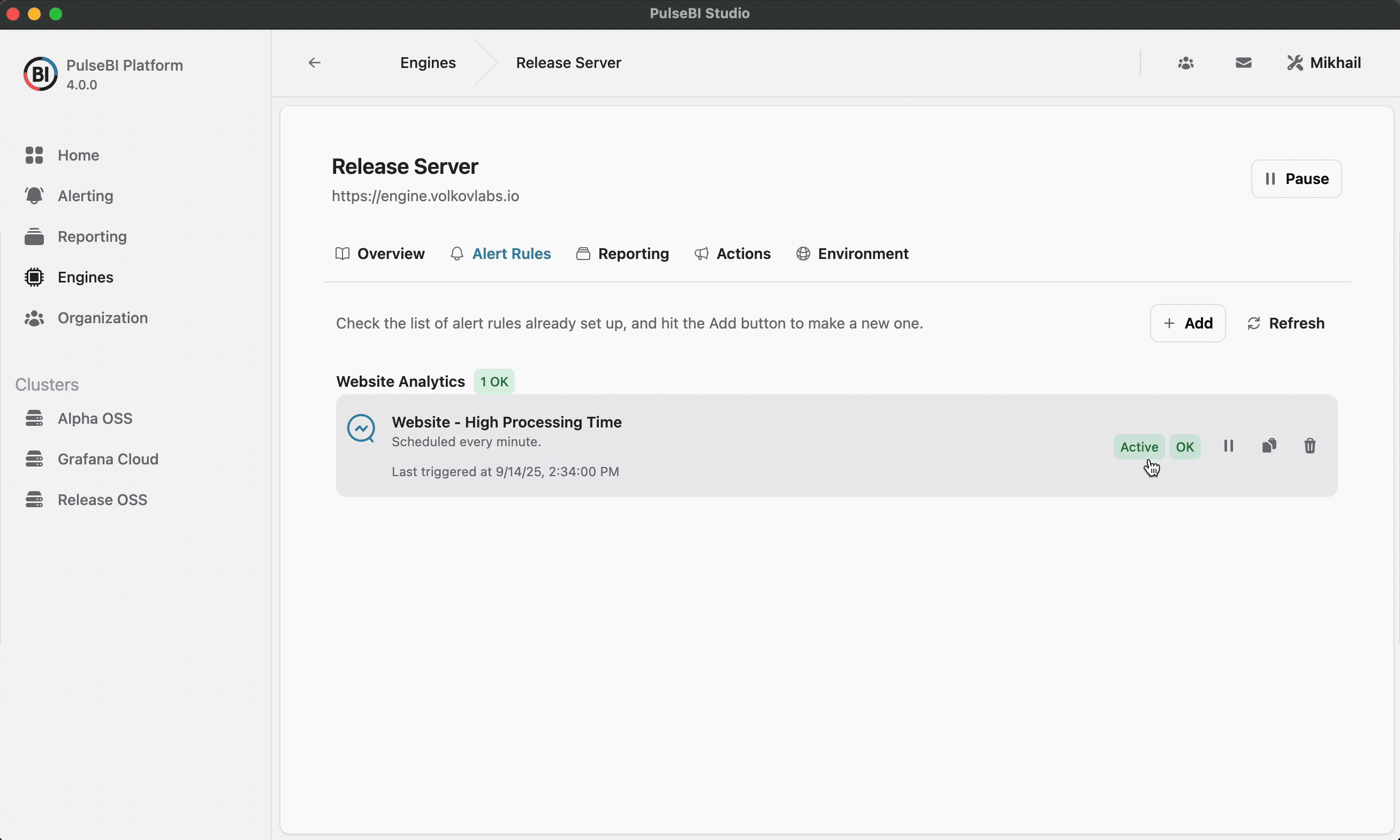Delete the High Processing Time rule

pos(1310,446)
